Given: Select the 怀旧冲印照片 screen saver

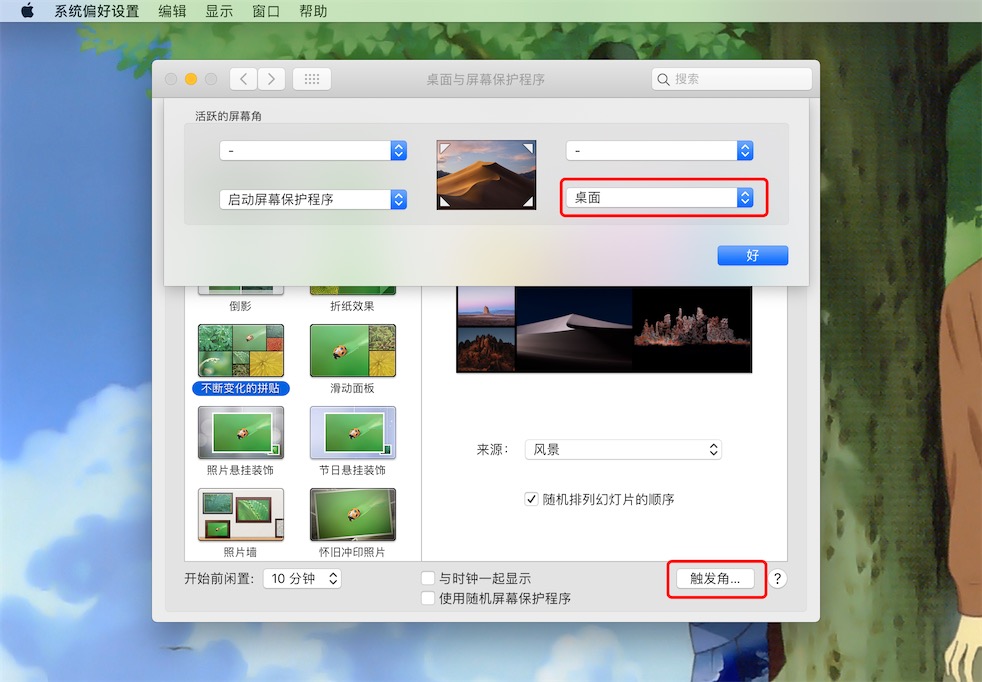Looking at the screenshot, I should (x=353, y=524).
